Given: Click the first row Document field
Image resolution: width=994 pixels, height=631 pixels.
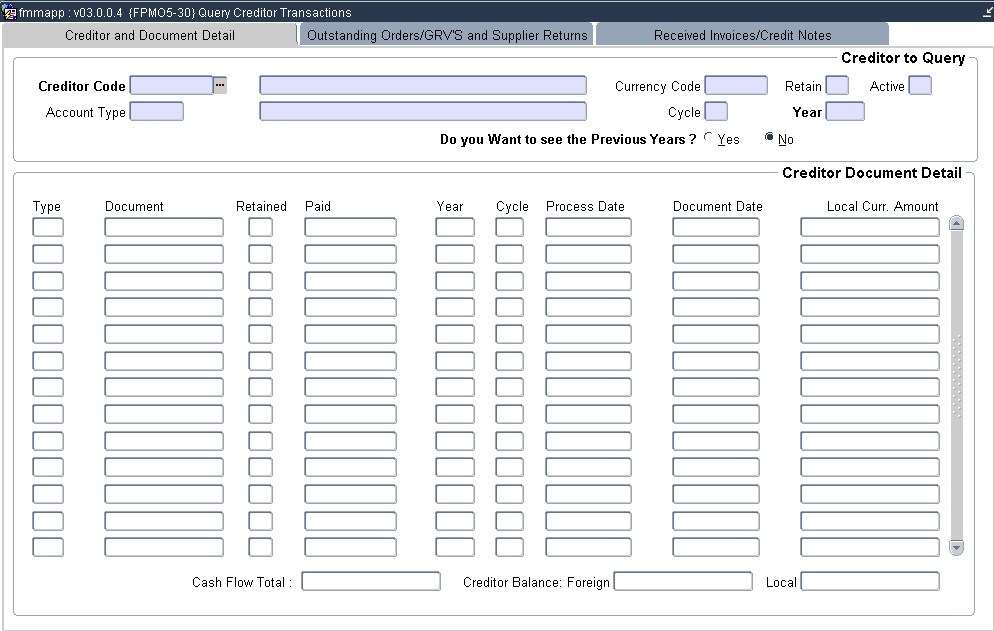Looking at the screenshot, I should [164, 228].
